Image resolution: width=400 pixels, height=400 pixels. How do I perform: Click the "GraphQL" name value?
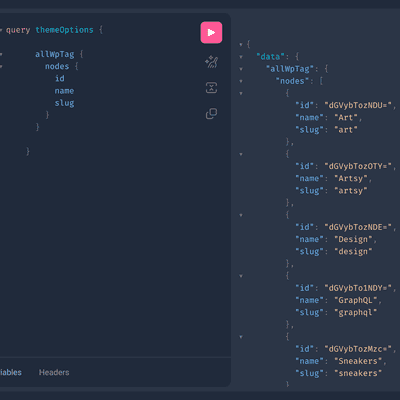[x=356, y=300]
